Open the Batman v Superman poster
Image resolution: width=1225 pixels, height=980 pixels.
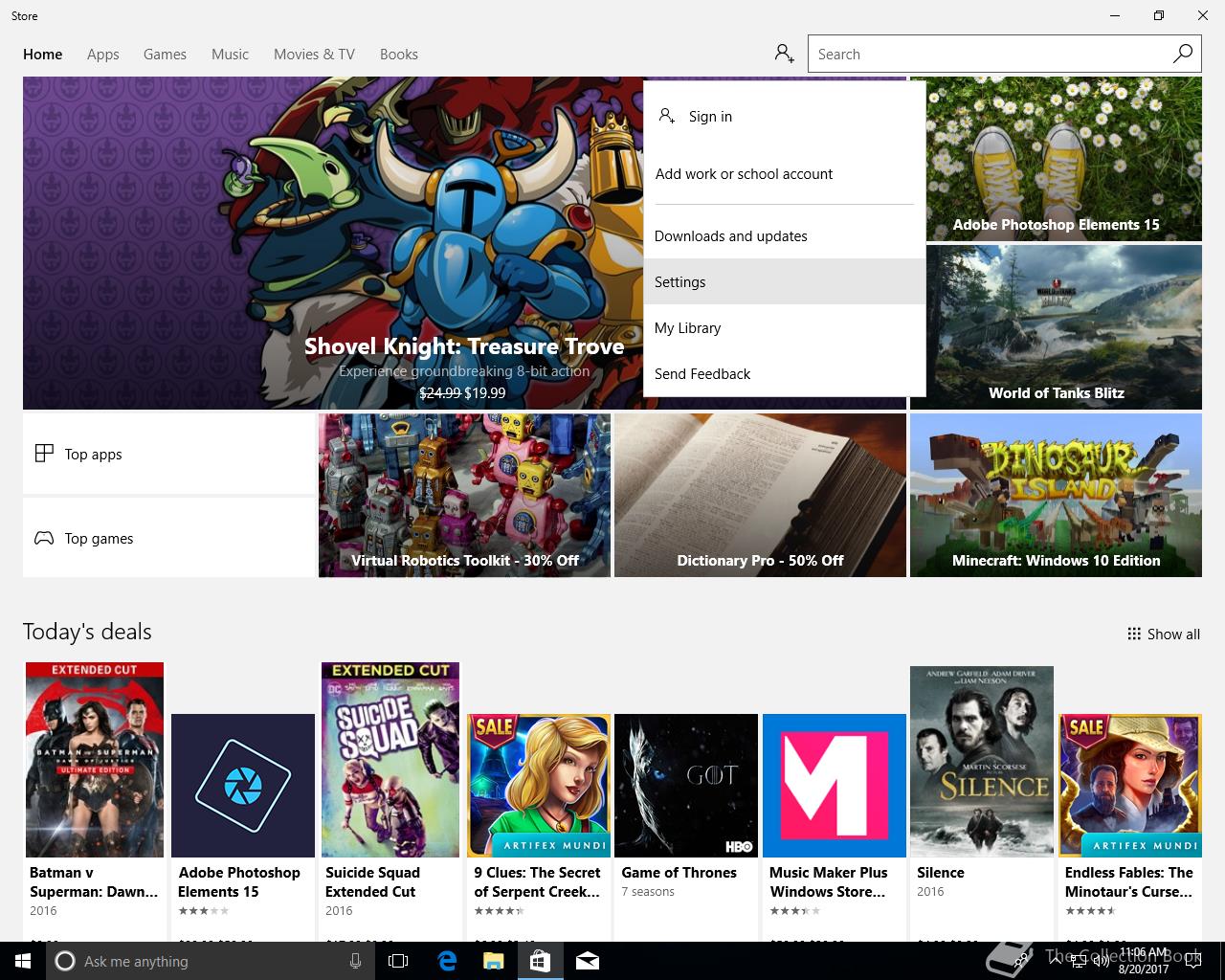[x=95, y=760]
